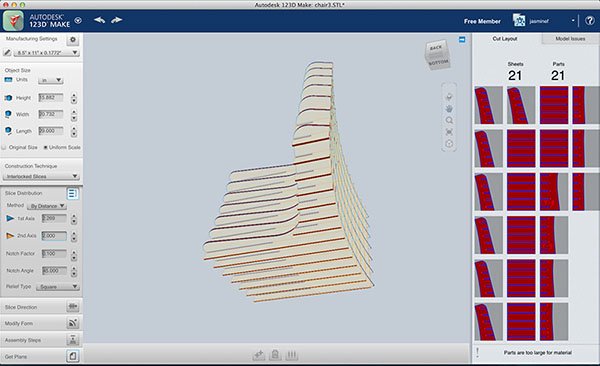The image size is (600, 366).
Task: Click the lock icon in bottom toolbar
Action: point(275,355)
